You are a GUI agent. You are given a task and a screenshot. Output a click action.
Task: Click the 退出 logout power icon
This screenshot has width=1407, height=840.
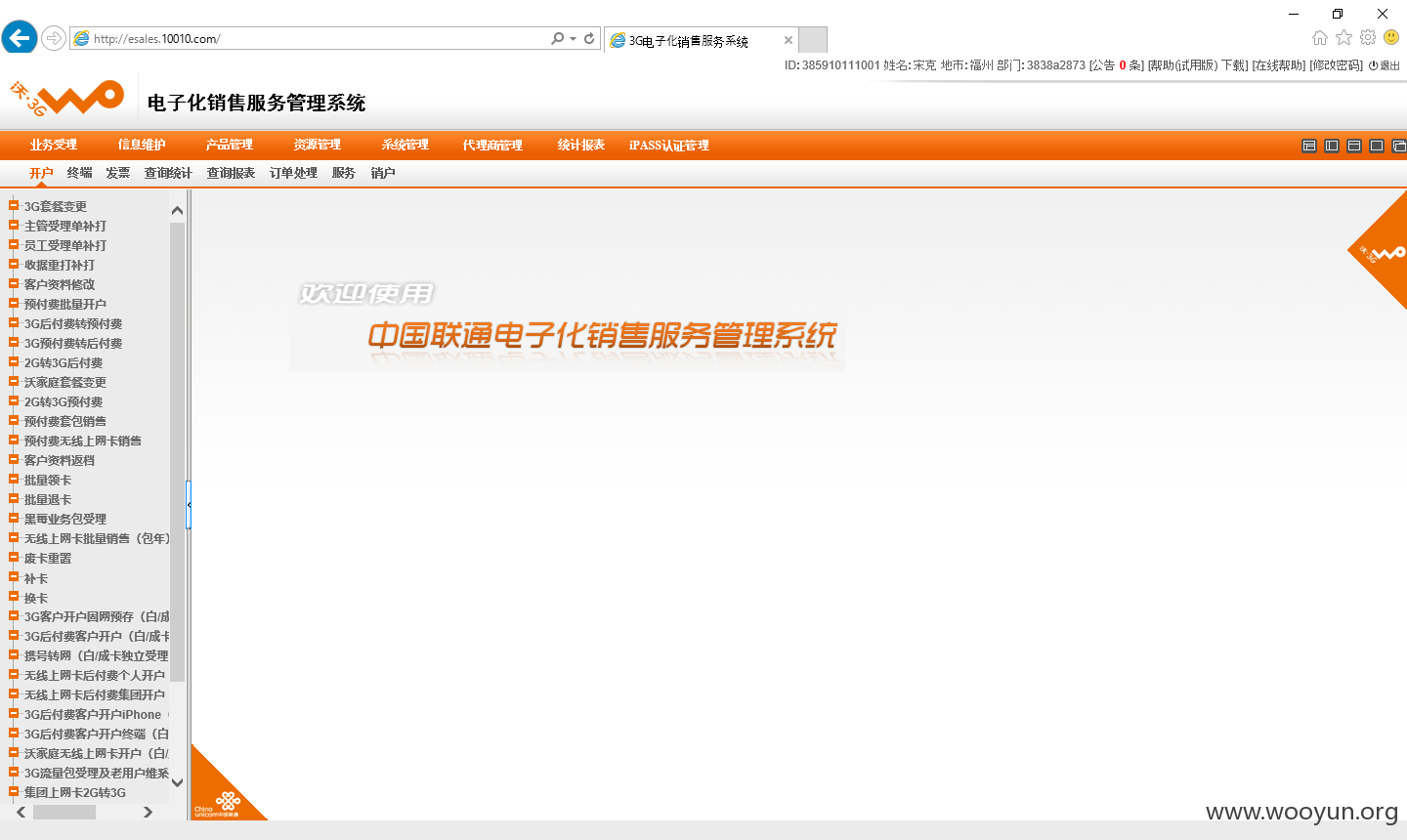click(1385, 65)
